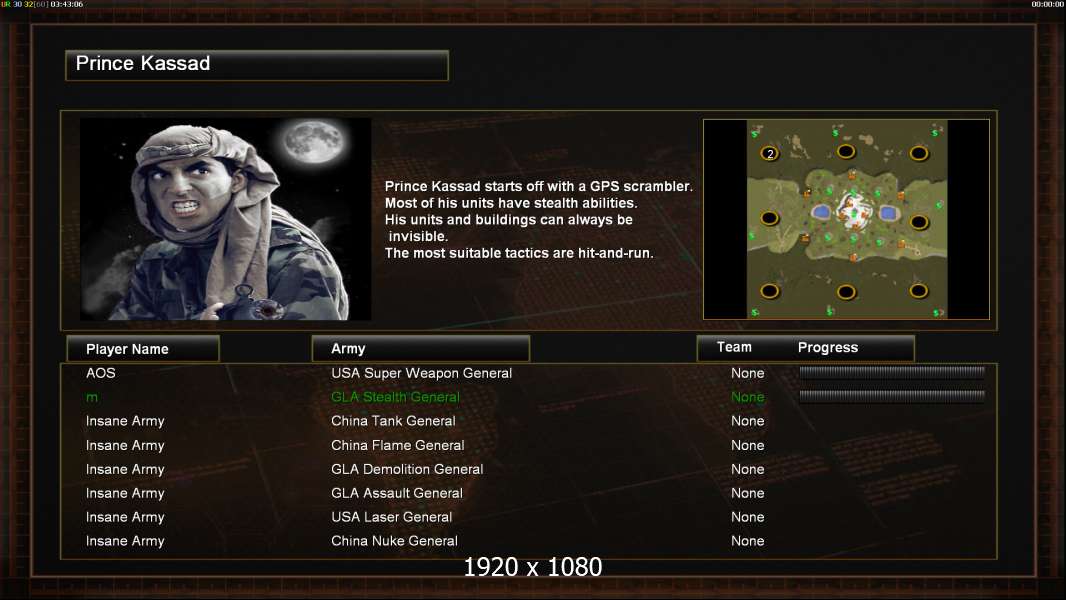Image resolution: width=1066 pixels, height=600 pixels.
Task: Click the Prince Kassad title field
Action: (x=257, y=65)
